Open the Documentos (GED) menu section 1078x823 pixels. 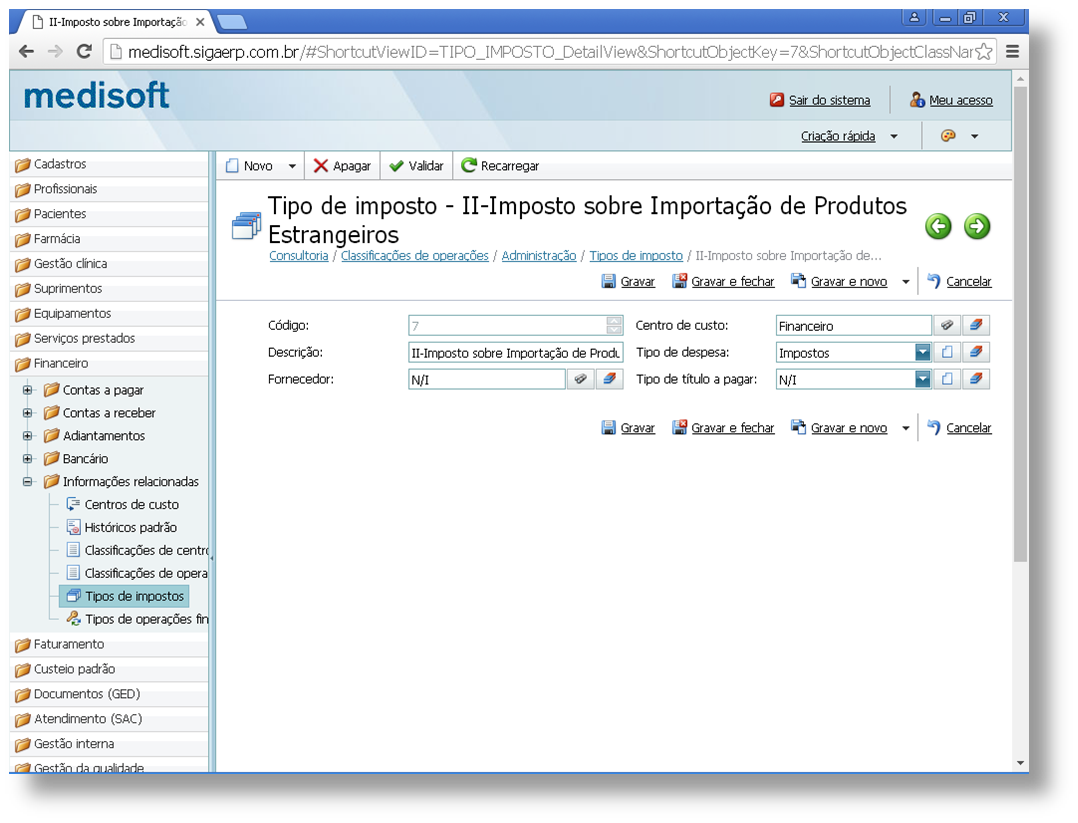click(x=110, y=694)
